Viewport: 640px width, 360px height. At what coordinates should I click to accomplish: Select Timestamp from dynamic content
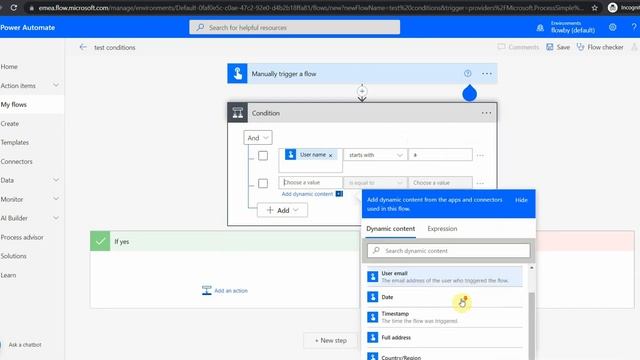pyautogui.click(x=444, y=317)
